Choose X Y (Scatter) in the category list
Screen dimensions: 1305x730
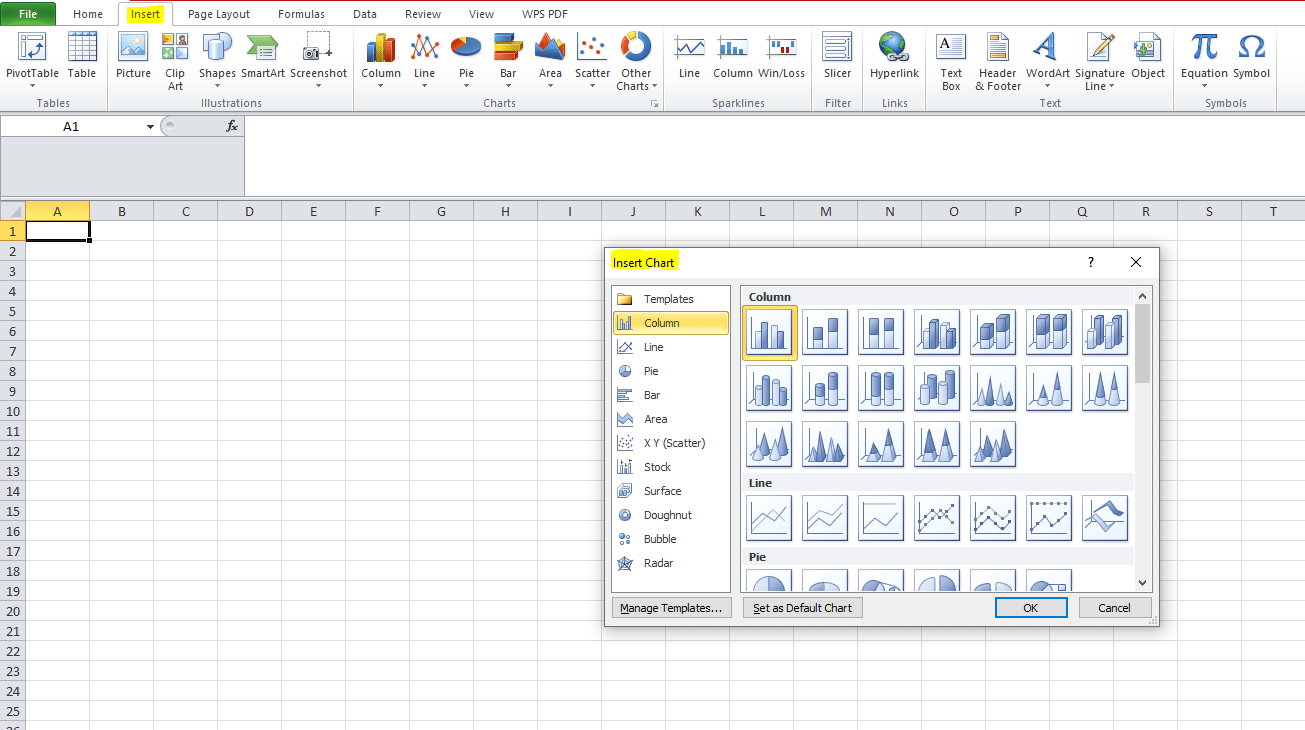[x=670, y=443]
